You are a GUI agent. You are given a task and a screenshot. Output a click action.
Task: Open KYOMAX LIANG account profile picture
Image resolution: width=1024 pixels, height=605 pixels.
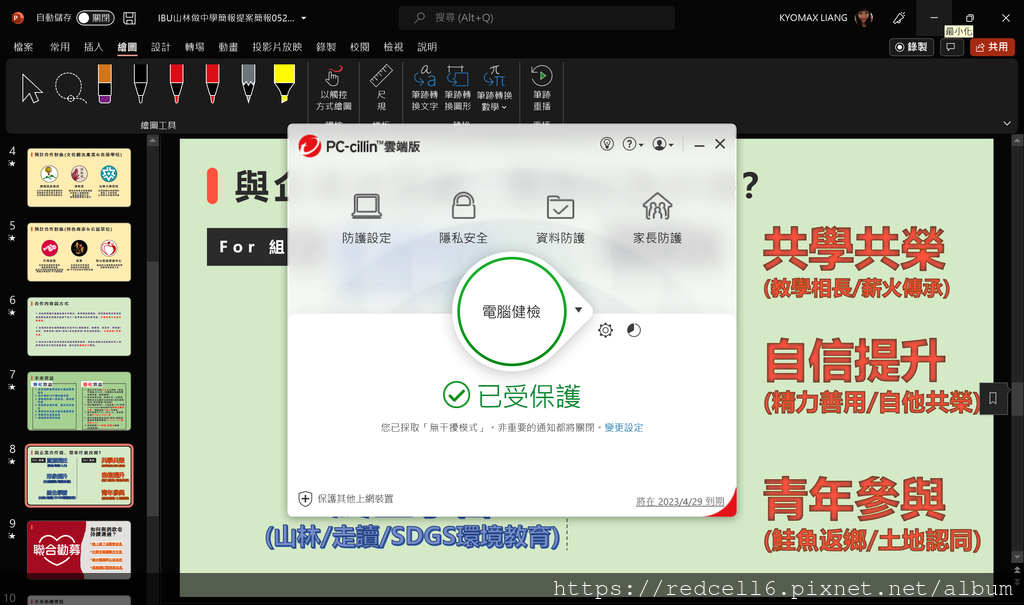[x=863, y=18]
